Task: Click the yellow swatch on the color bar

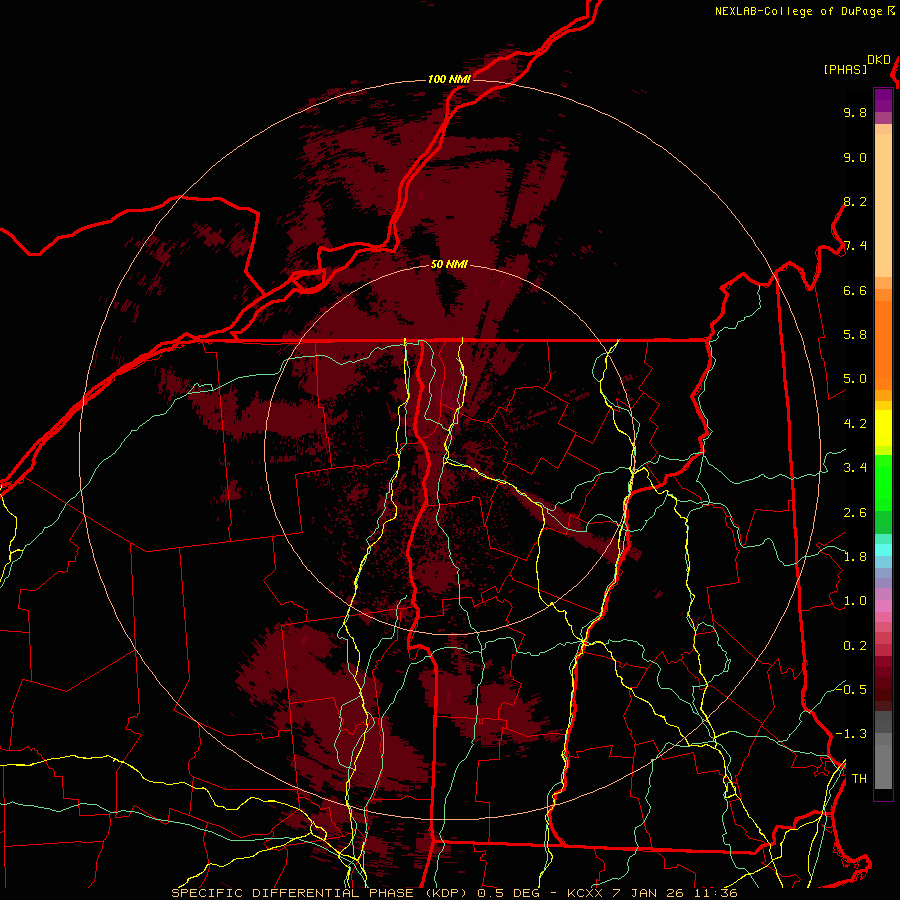Action: pyautogui.click(x=883, y=428)
